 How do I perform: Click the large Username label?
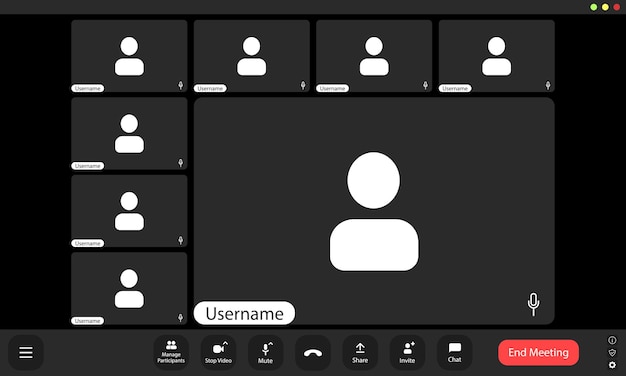(x=244, y=313)
